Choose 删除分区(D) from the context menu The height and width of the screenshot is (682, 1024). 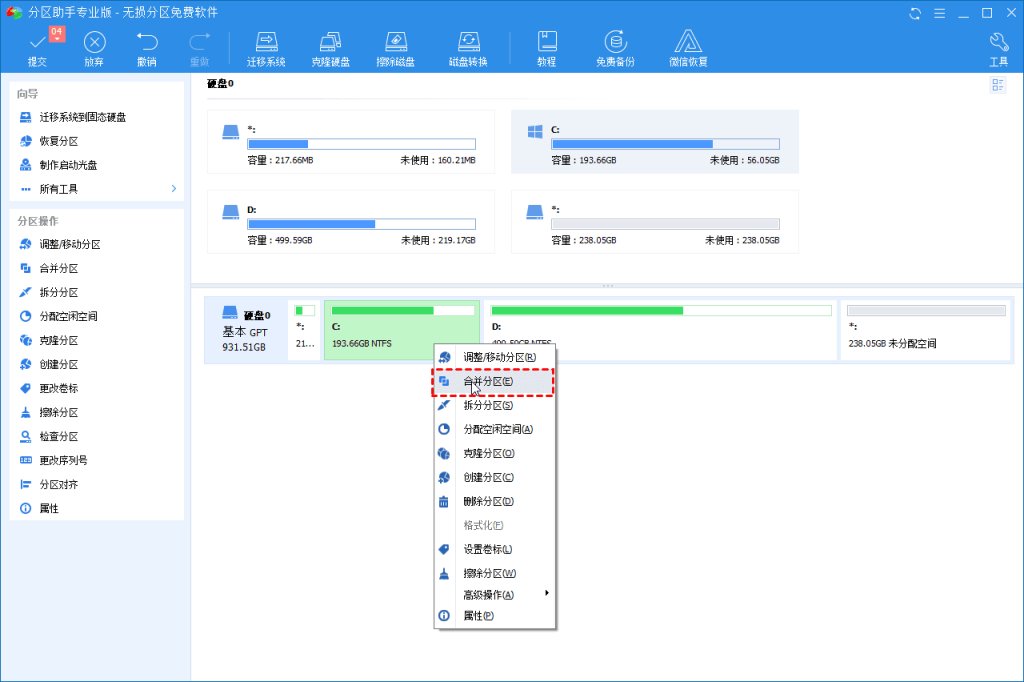point(494,502)
